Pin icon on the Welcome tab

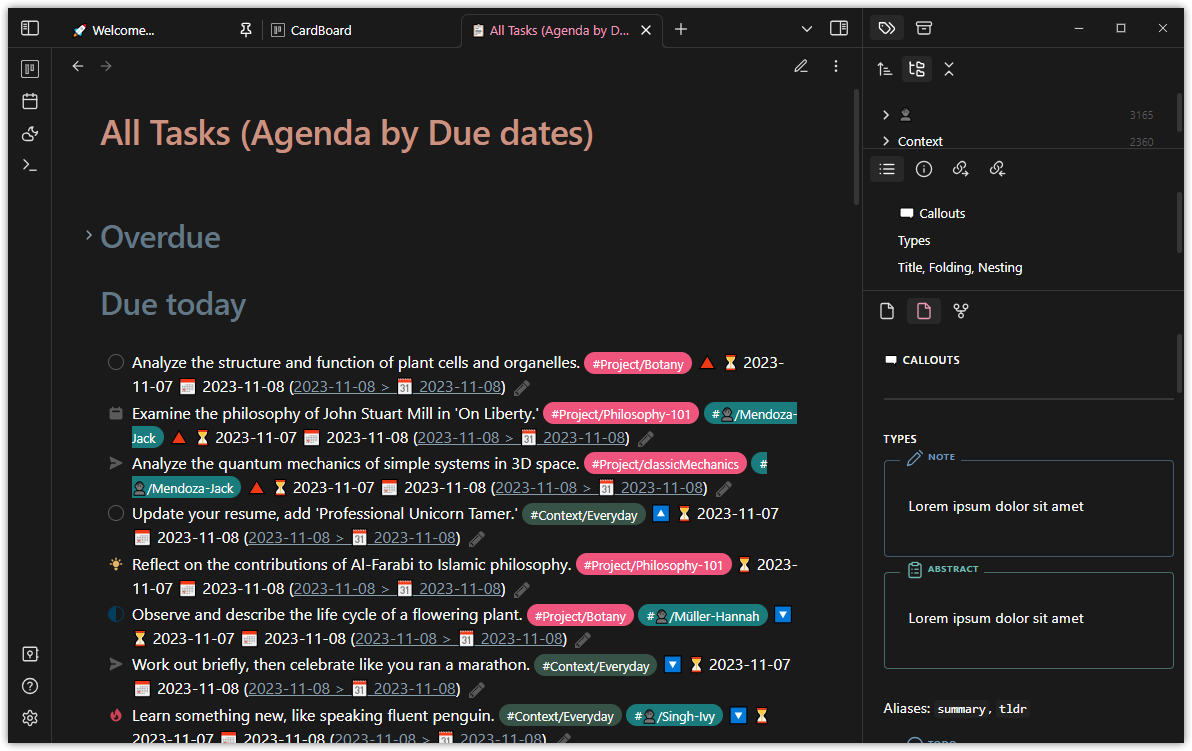point(246,30)
